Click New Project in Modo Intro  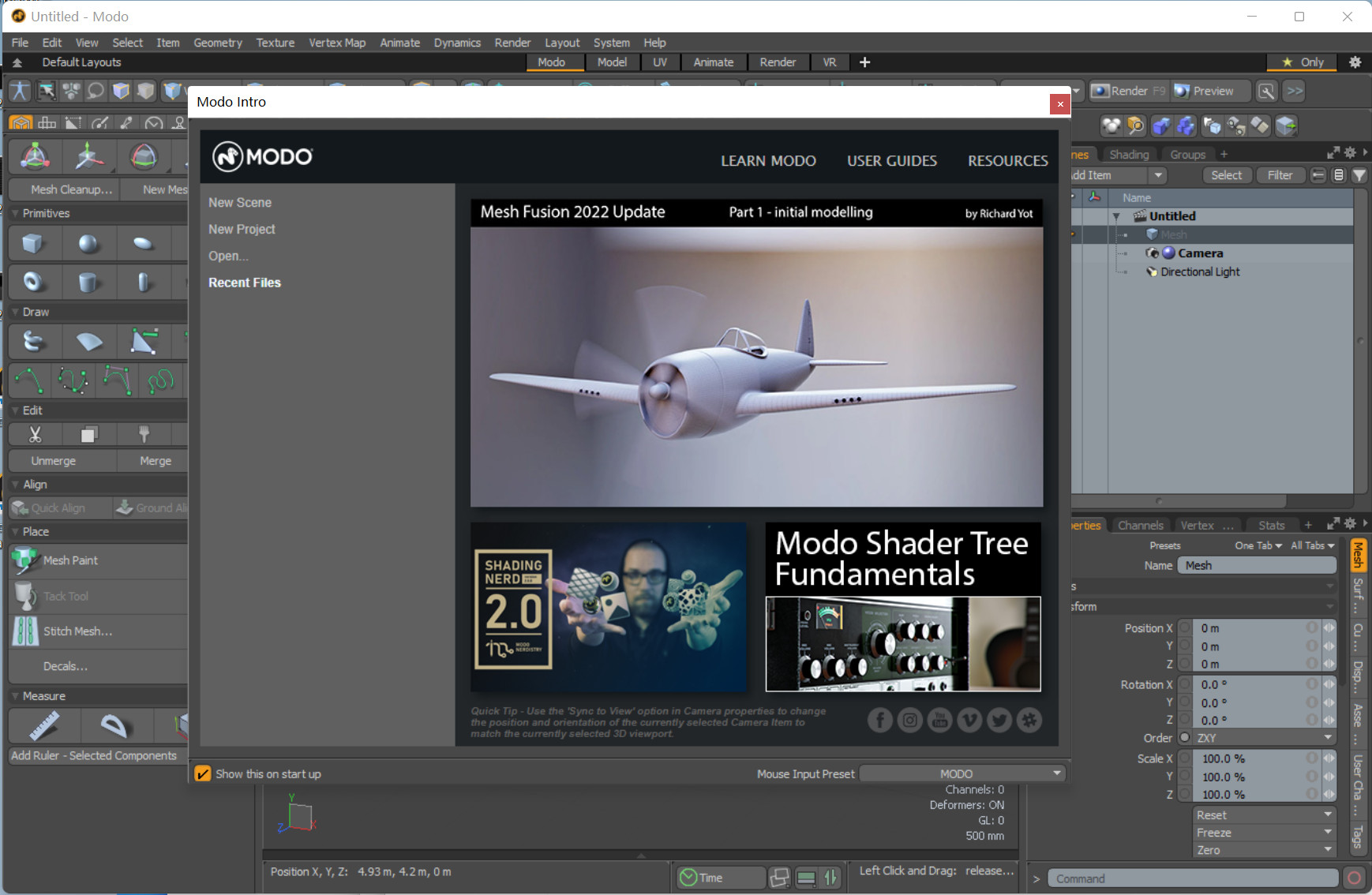[x=242, y=230]
